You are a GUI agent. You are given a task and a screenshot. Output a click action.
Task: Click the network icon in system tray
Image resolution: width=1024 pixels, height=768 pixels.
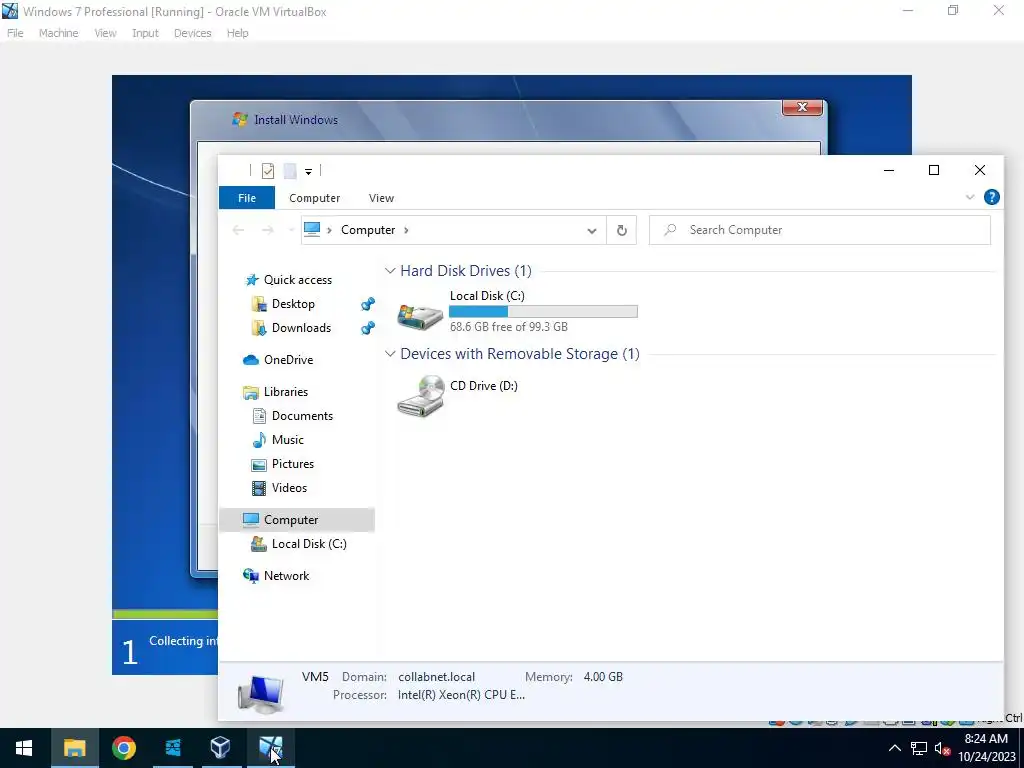coord(919,748)
